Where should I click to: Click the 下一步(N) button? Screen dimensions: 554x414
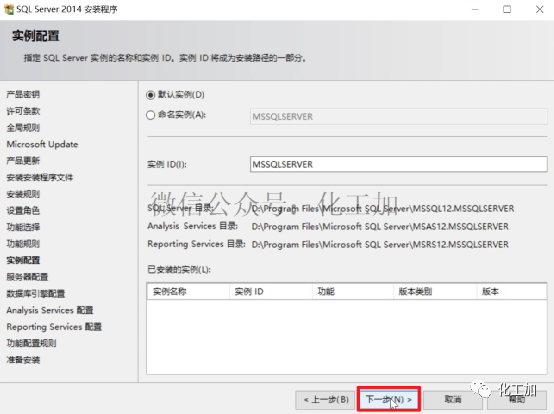(388, 399)
